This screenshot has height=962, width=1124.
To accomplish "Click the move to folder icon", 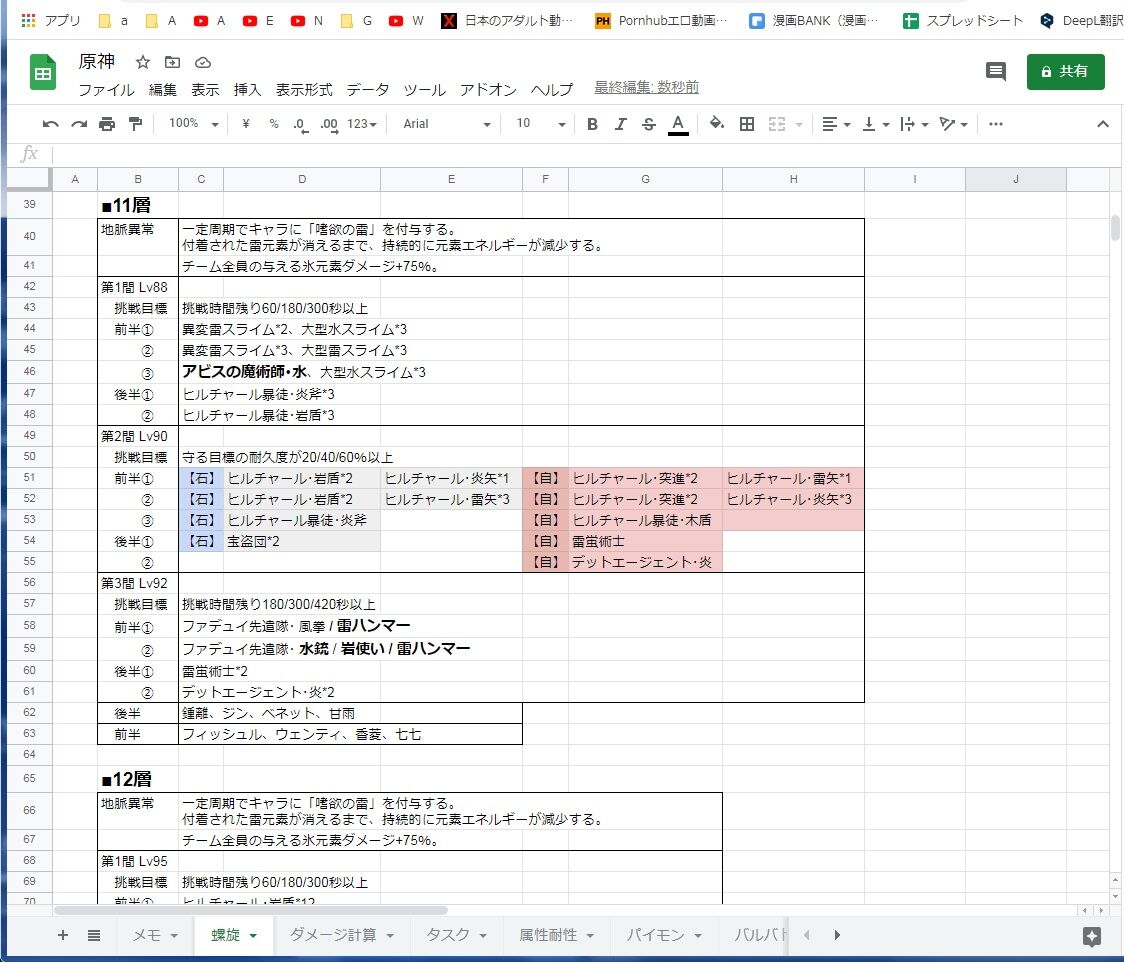I will tap(173, 62).
